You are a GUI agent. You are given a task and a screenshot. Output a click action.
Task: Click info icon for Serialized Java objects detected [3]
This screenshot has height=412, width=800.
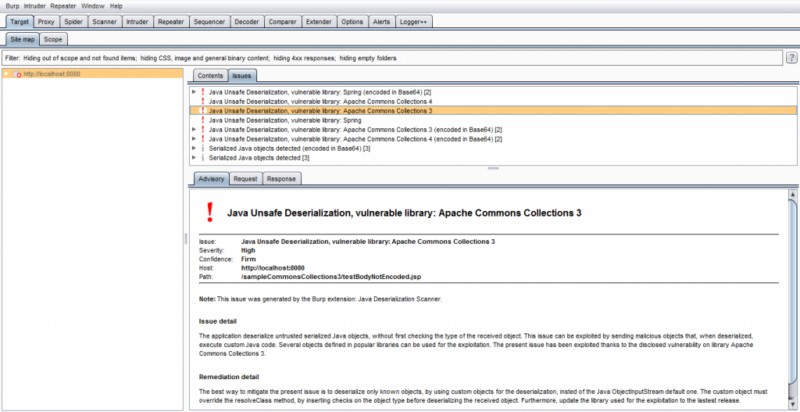(x=203, y=158)
